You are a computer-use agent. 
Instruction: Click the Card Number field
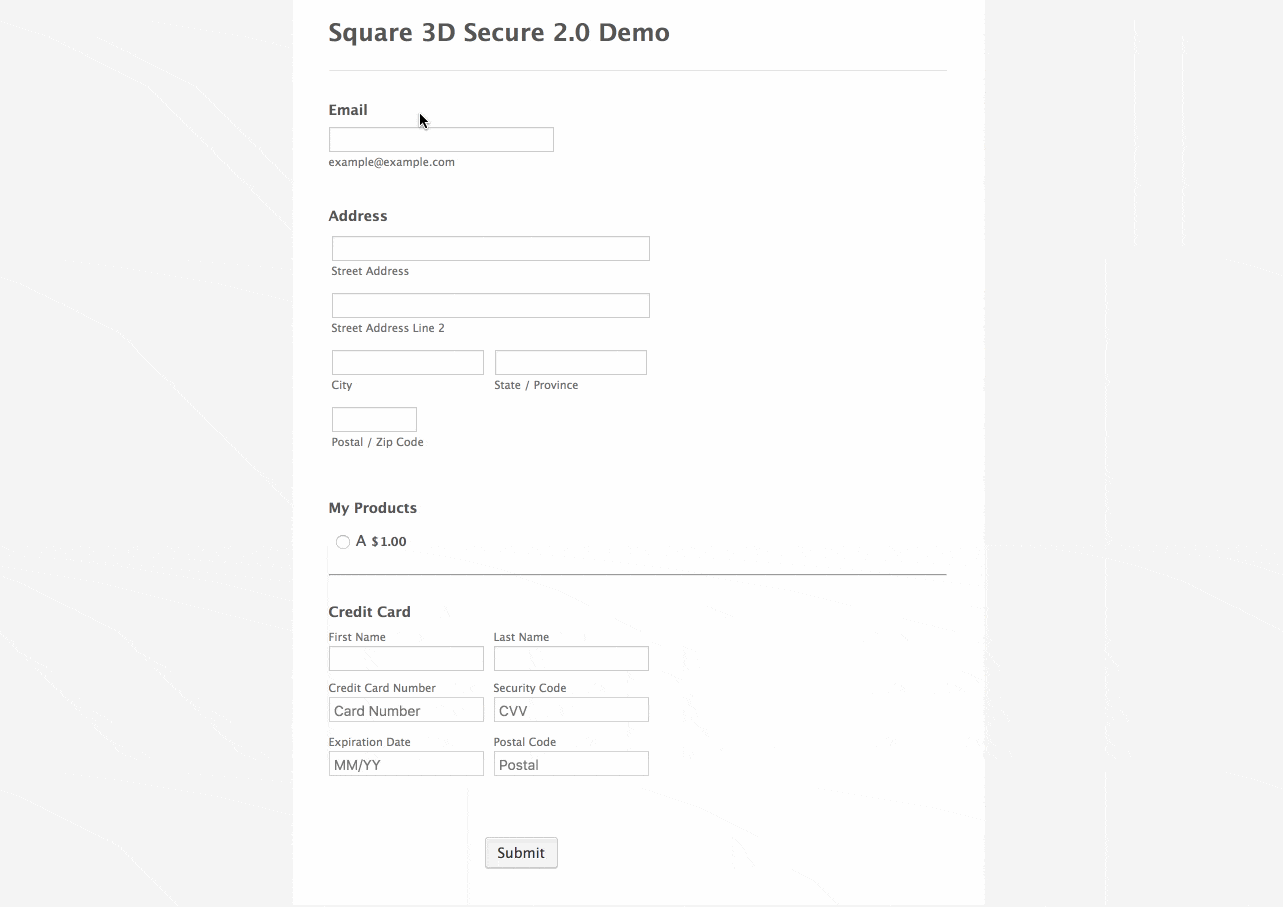(406, 711)
